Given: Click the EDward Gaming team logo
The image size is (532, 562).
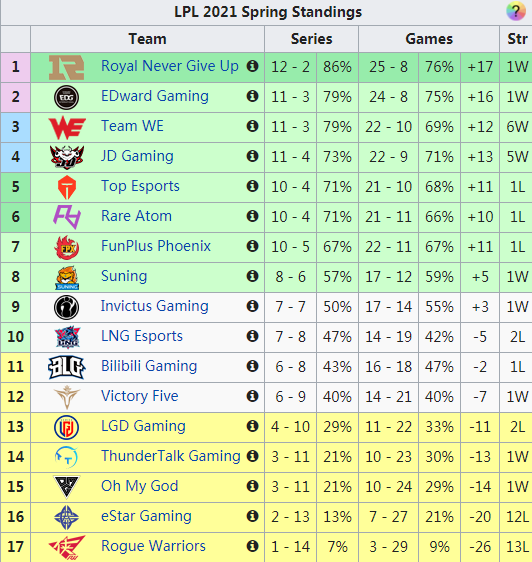Looking at the screenshot, I should click(66, 97).
